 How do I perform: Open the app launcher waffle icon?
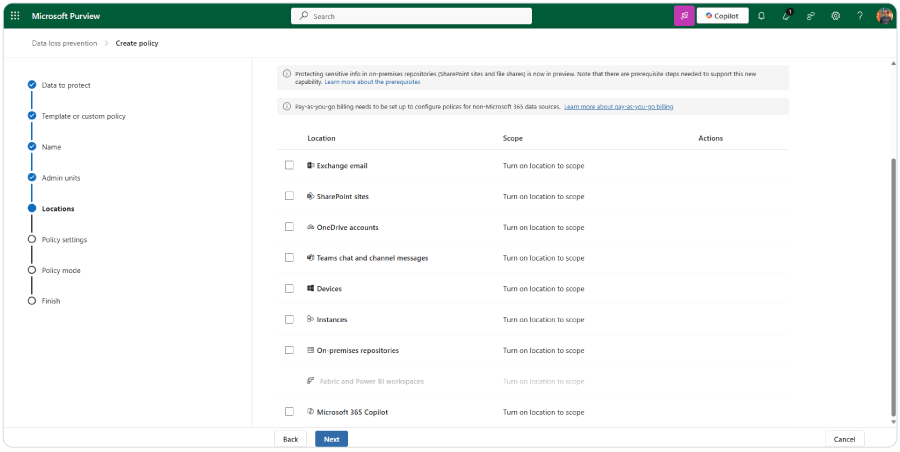(15, 16)
